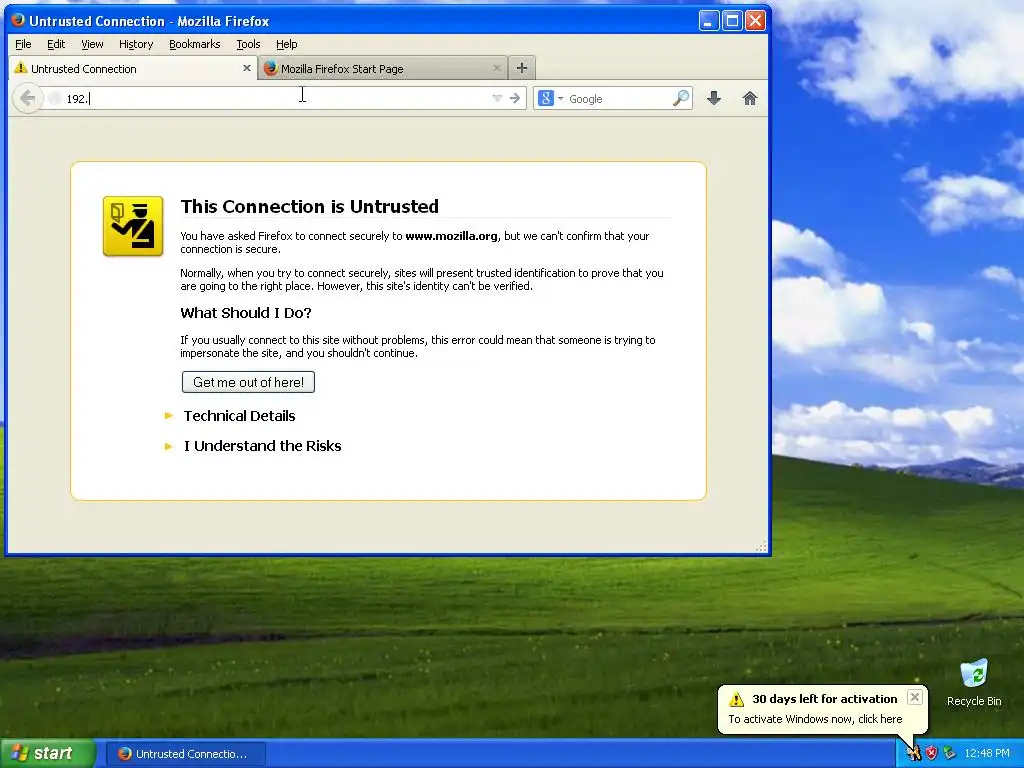The height and width of the screenshot is (768, 1024).
Task: Close the Mozilla Firefox Start Page tab
Action: pyautogui.click(x=496, y=68)
